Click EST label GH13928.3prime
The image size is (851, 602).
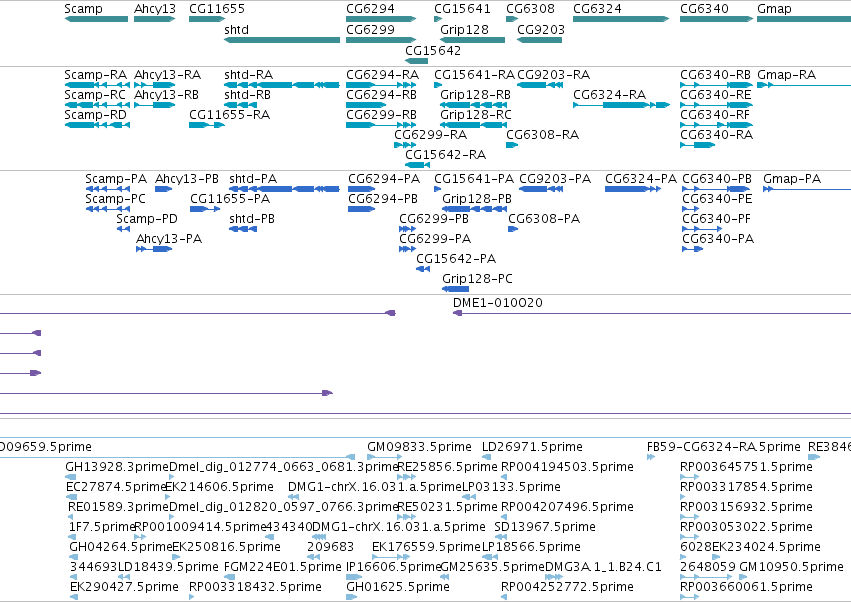(117, 467)
